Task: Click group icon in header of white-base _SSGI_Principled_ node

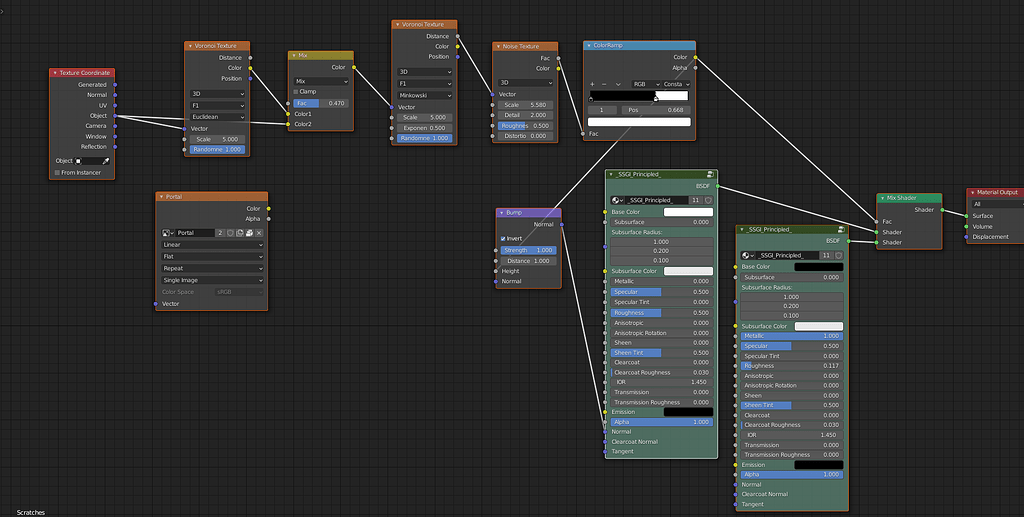Action: pyautogui.click(x=710, y=174)
